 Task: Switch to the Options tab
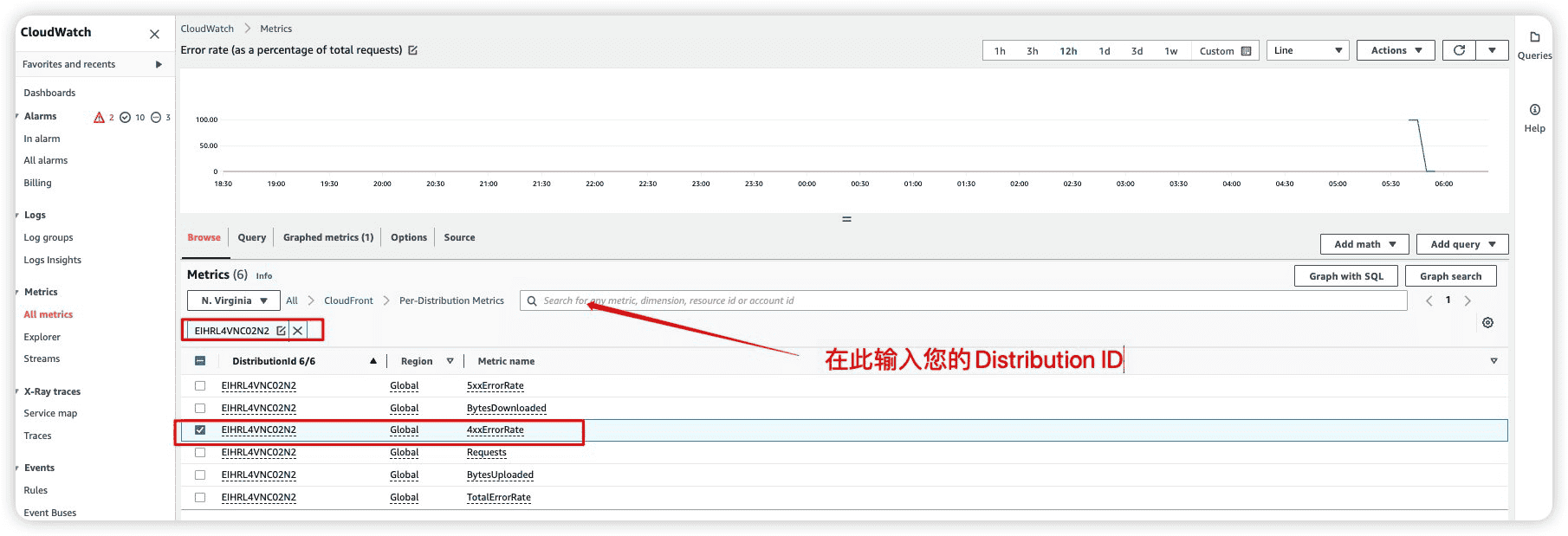tap(409, 237)
